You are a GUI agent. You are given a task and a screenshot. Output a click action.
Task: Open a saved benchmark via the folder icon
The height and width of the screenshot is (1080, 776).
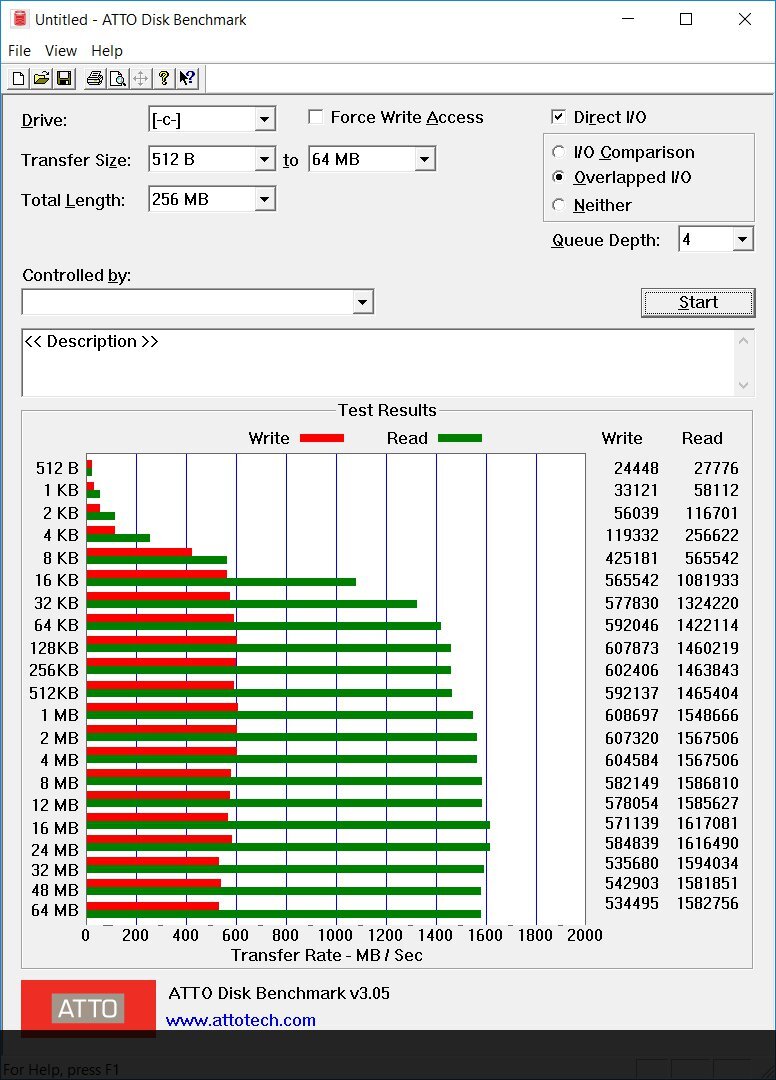click(x=41, y=79)
